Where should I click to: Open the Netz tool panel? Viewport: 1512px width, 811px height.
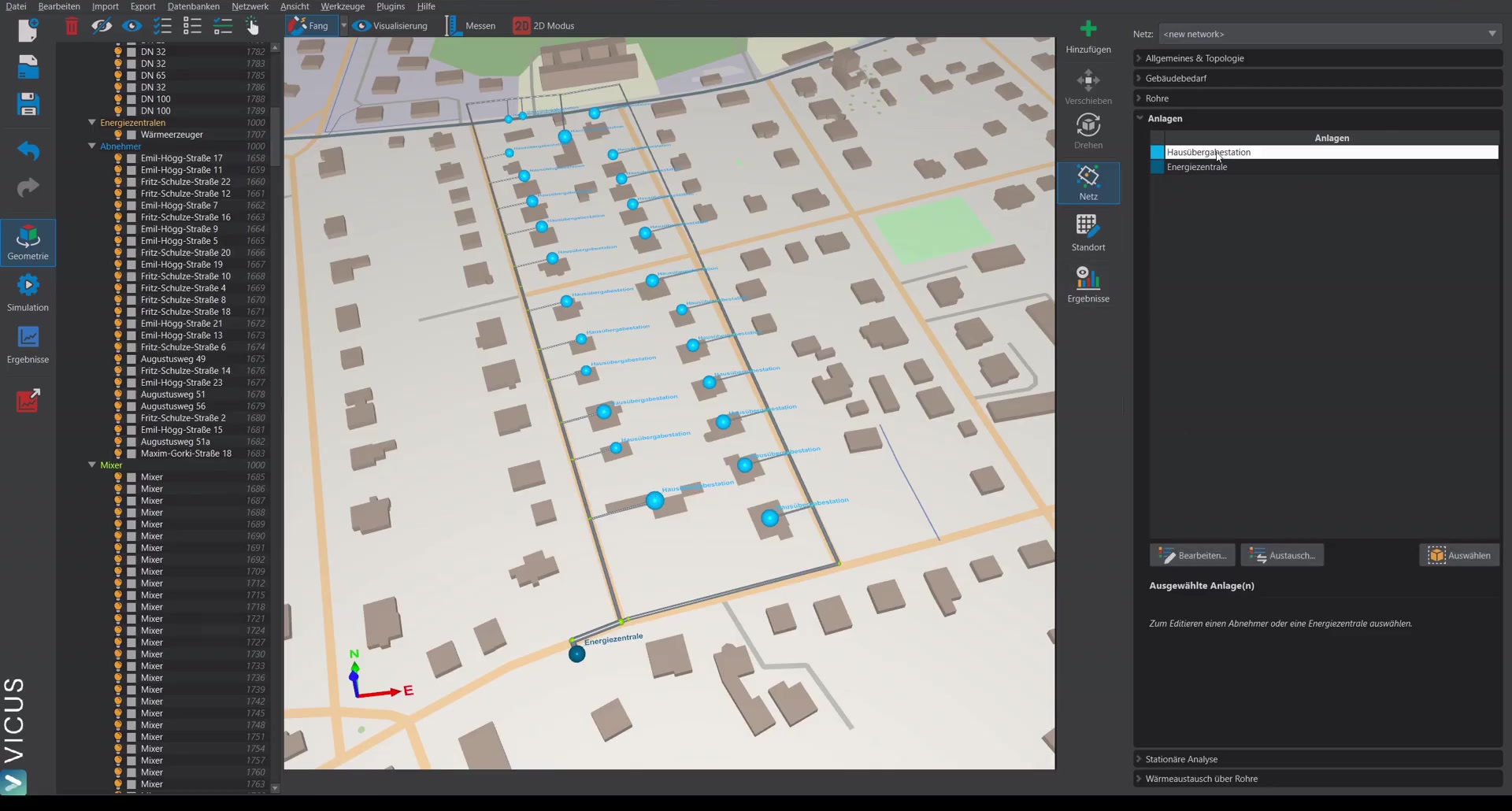[1088, 183]
